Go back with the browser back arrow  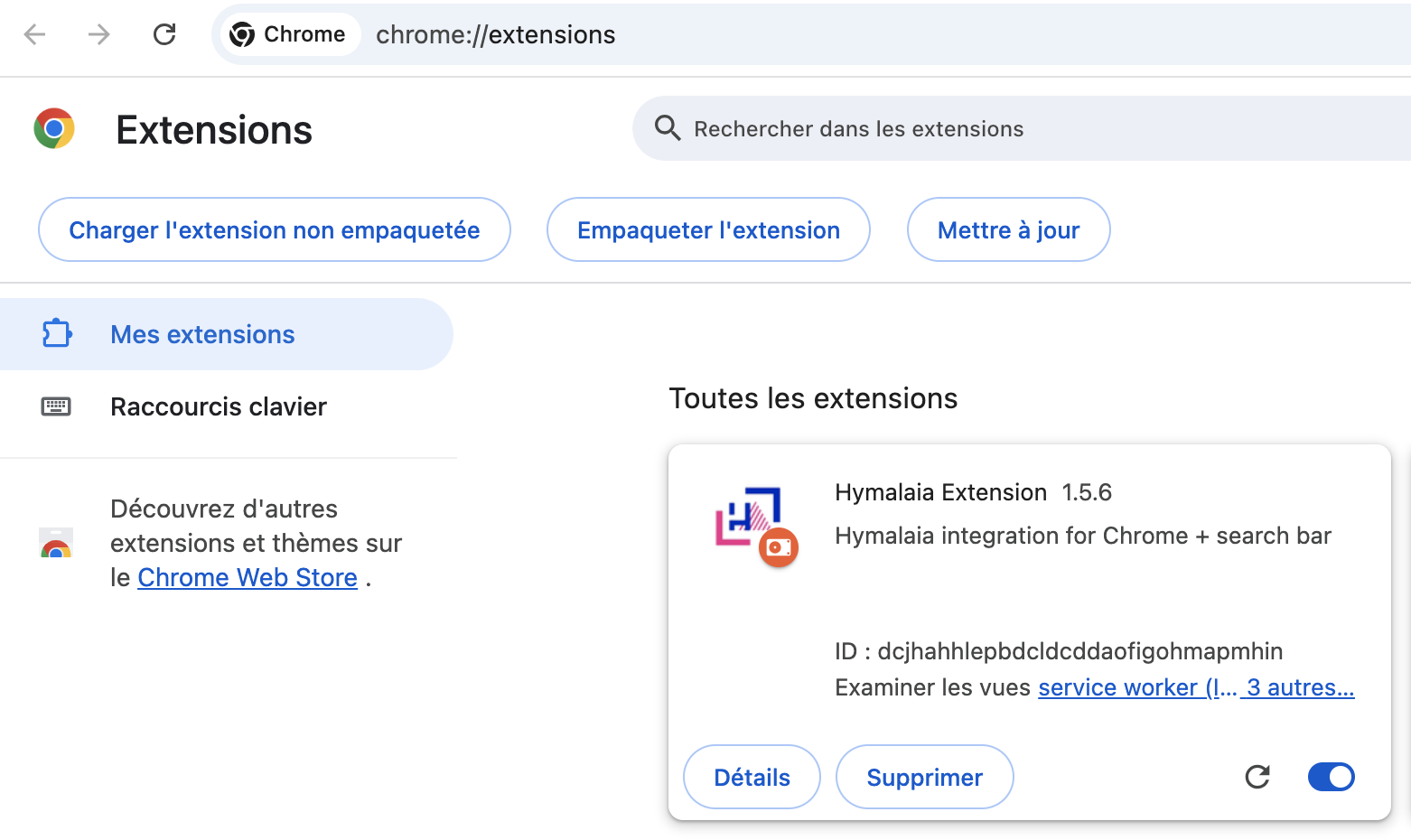click(x=34, y=34)
